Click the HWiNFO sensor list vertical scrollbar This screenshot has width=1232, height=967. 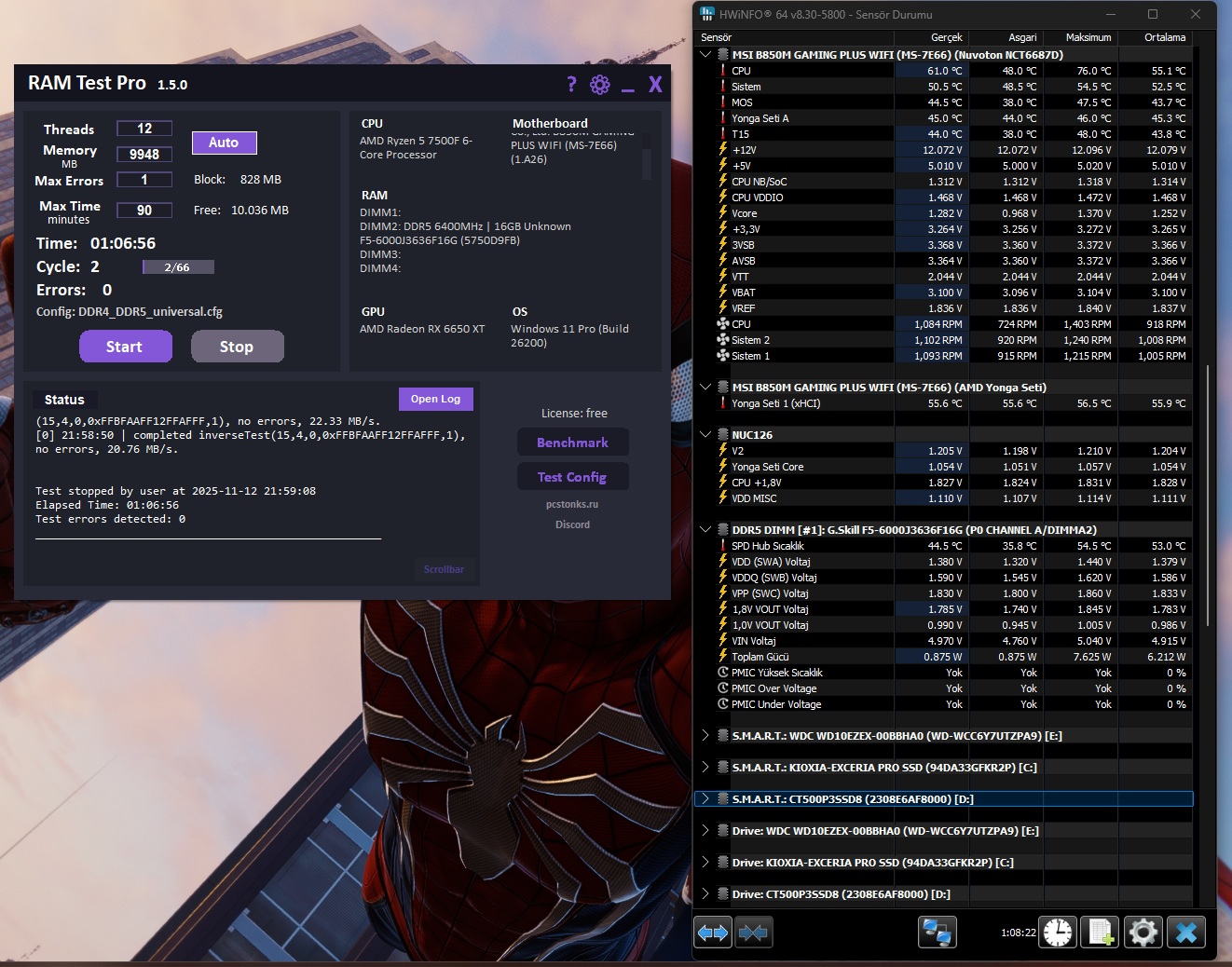pos(1207,495)
